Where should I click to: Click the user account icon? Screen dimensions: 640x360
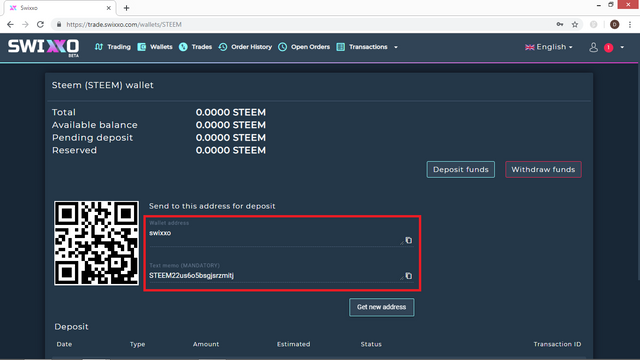coord(593,47)
